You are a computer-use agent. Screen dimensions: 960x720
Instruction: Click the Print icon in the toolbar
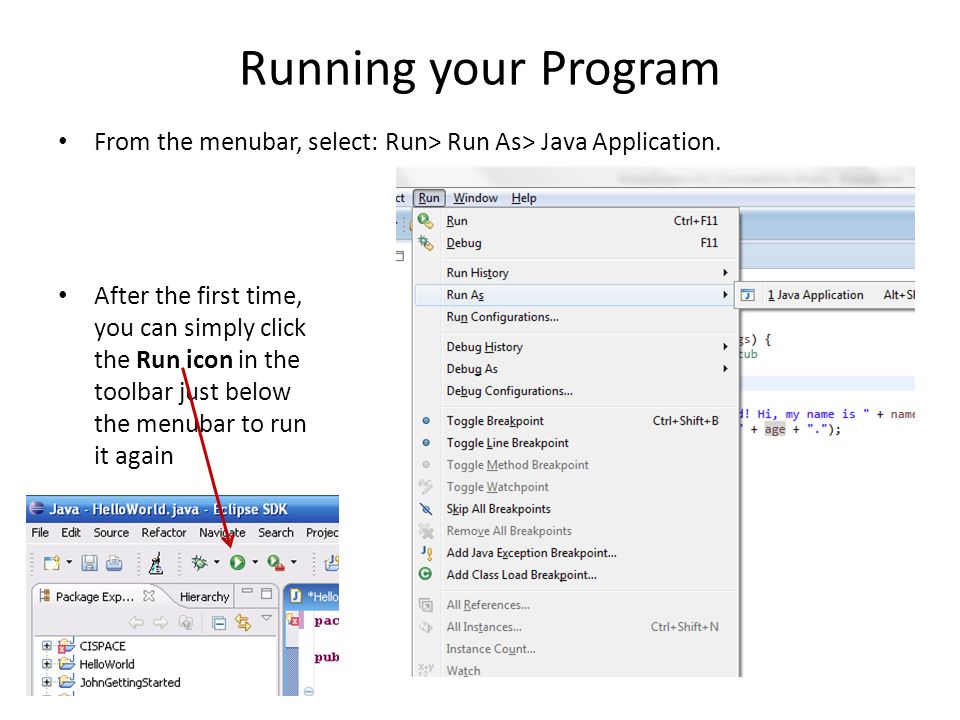(x=114, y=562)
